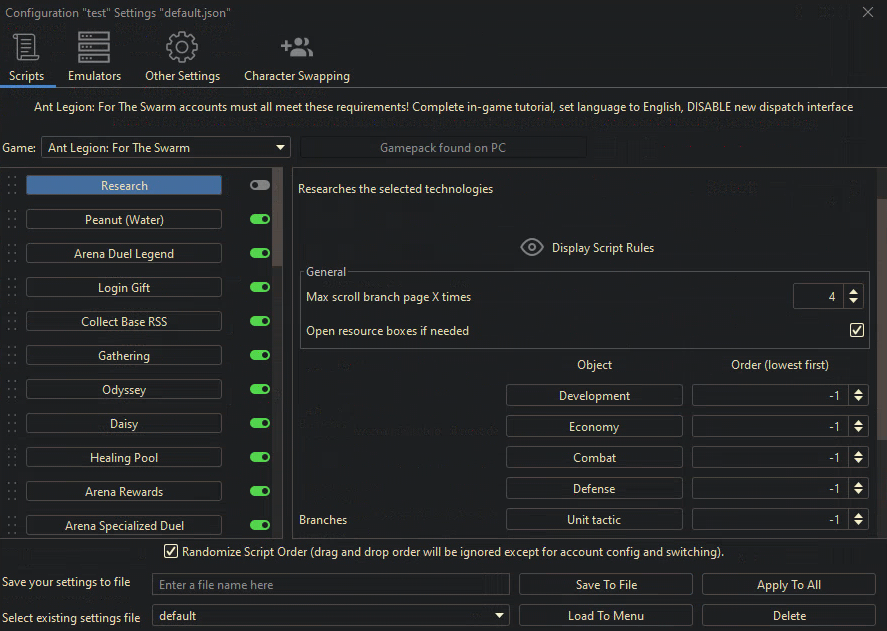The image size is (887, 631).
Task: Expand the Game selection dropdown
Action: click(281, 148)
